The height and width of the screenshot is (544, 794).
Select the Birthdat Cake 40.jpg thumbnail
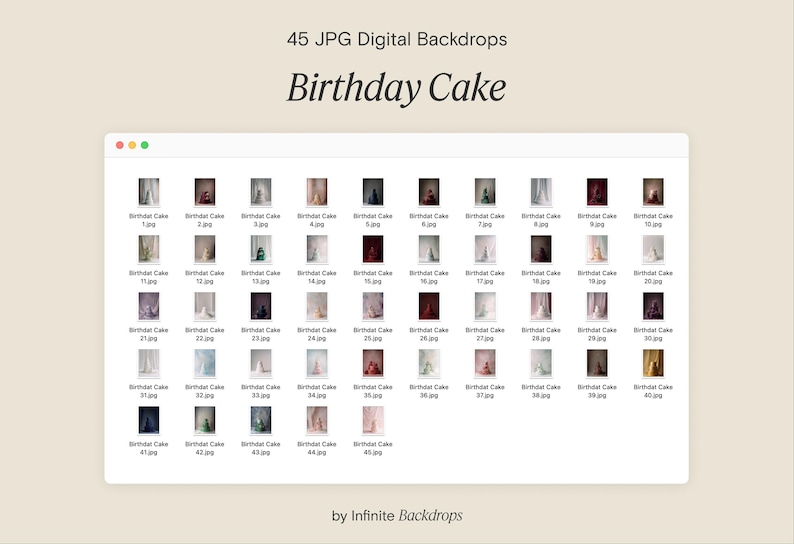[653, 363]
